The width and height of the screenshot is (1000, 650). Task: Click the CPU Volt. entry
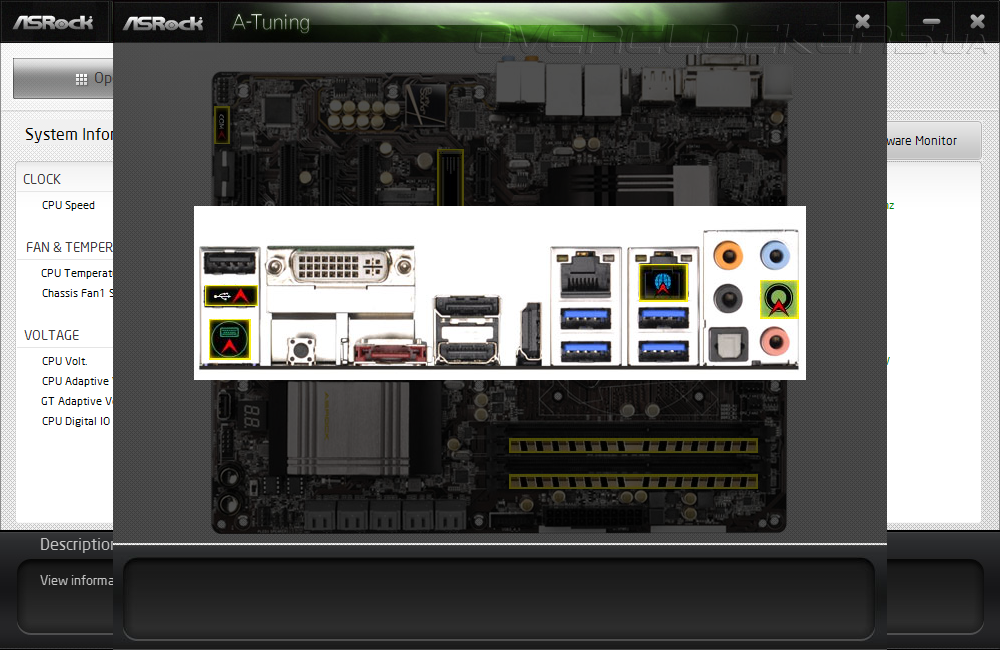point(64,361)
